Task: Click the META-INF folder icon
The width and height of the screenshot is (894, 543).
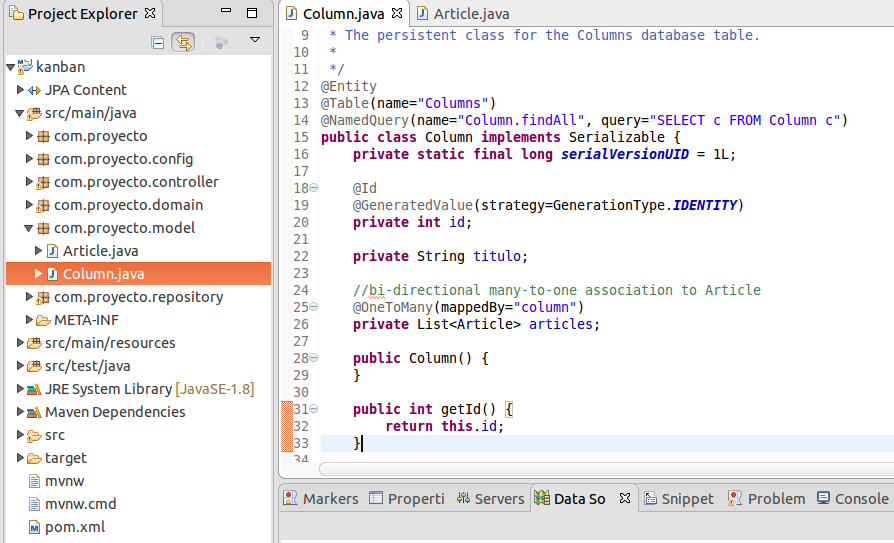Action: point(43,321)
